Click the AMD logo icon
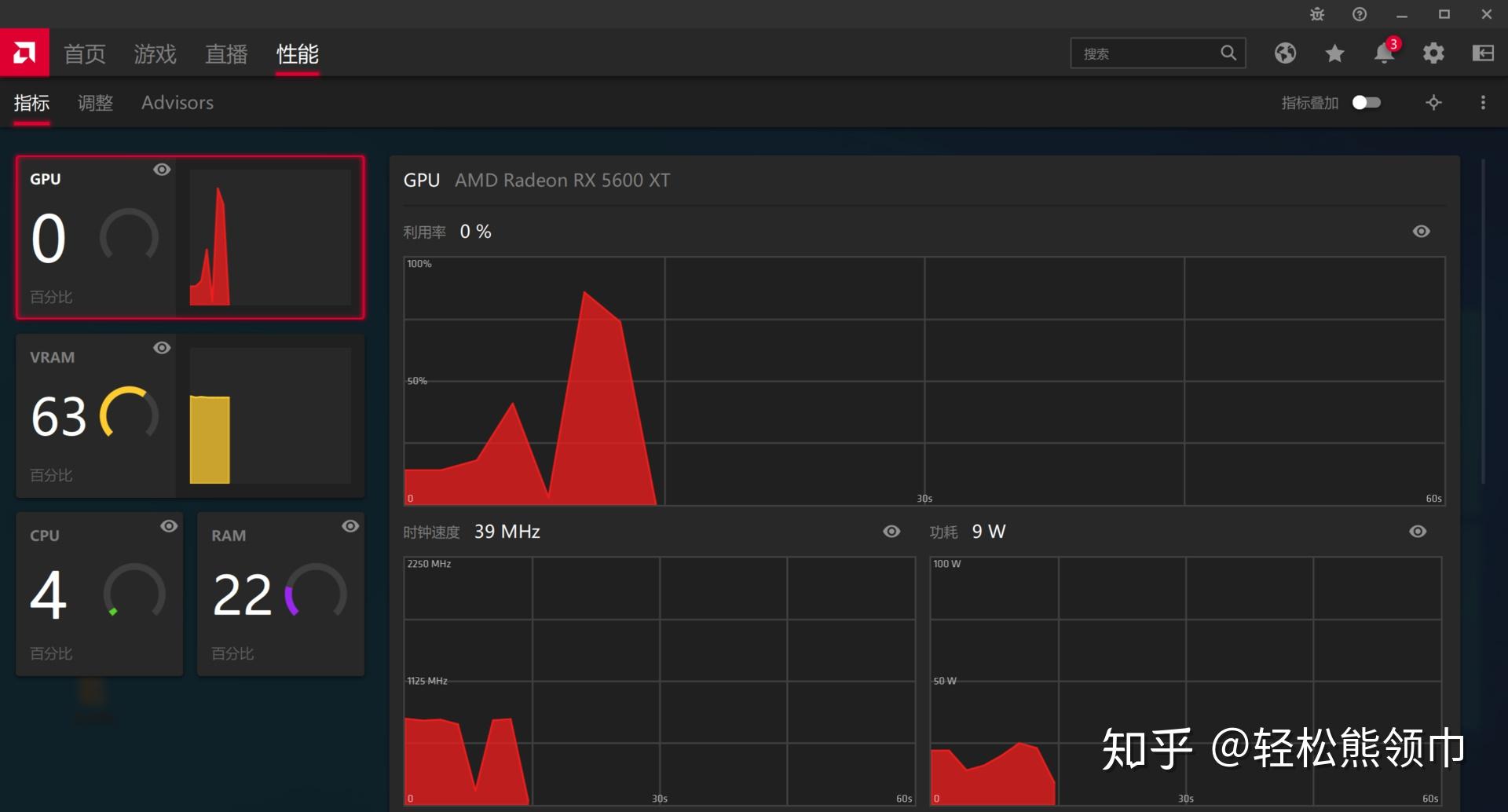This screenshot has width=1508, height=812. coord(24,53)
